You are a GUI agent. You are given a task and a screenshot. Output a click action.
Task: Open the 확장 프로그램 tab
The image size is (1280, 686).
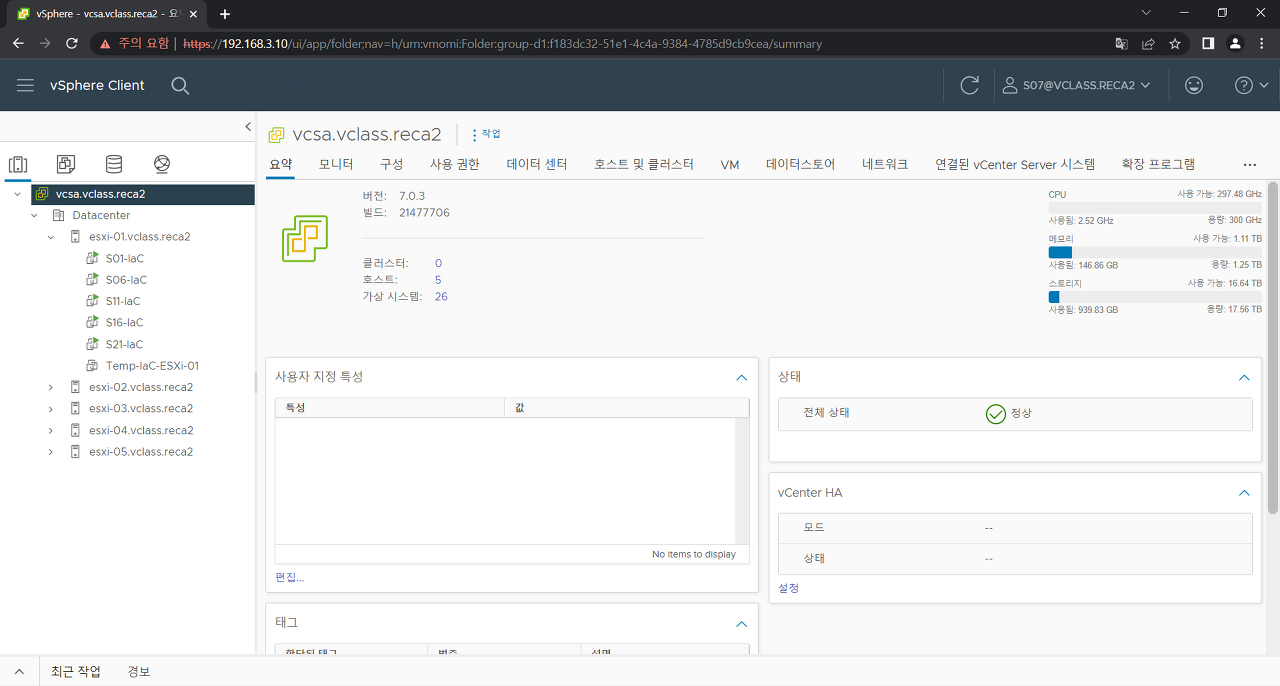pos(1158,164)
